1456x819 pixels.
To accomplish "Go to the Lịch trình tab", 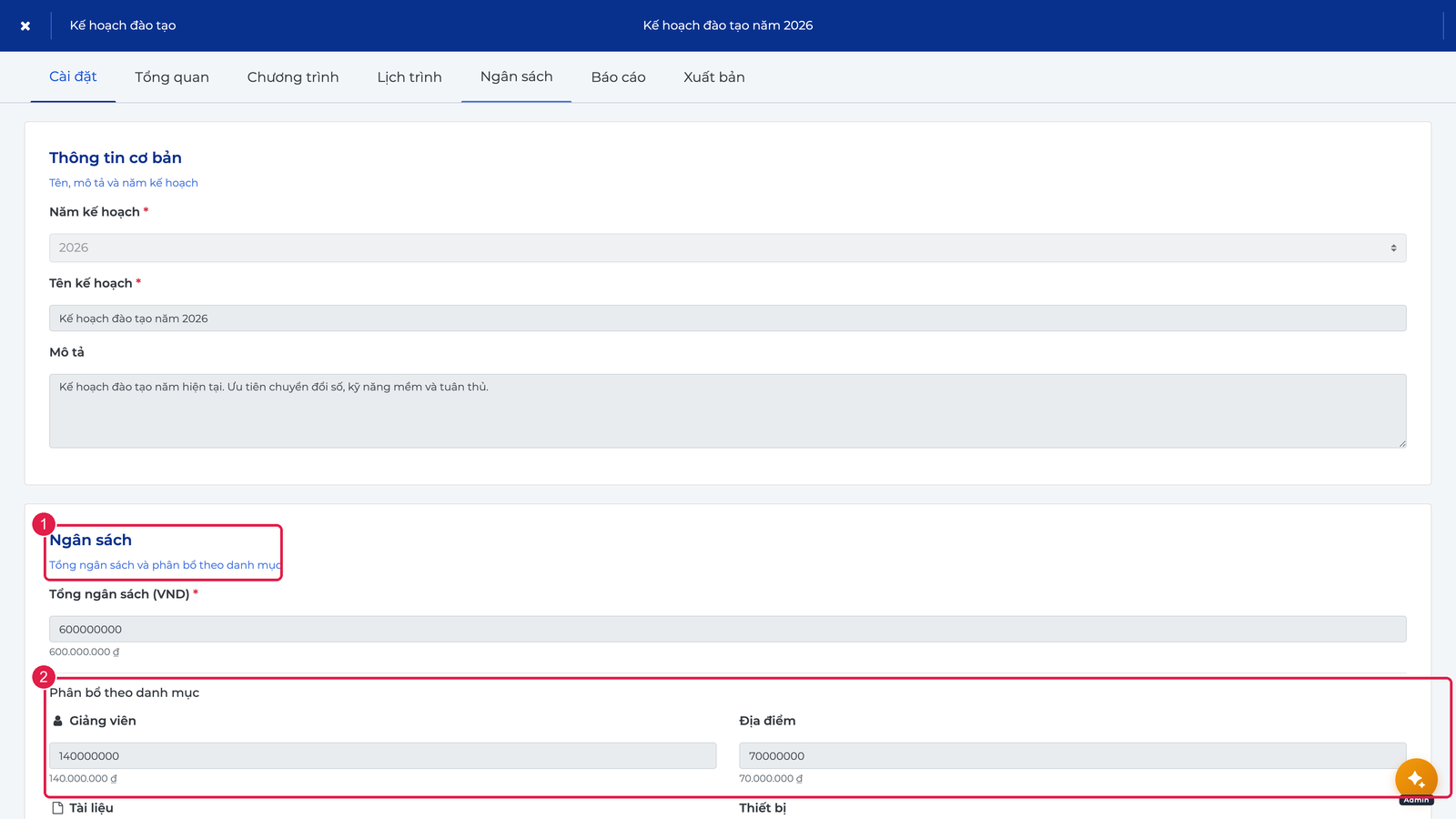I will (x=409, y=77).
